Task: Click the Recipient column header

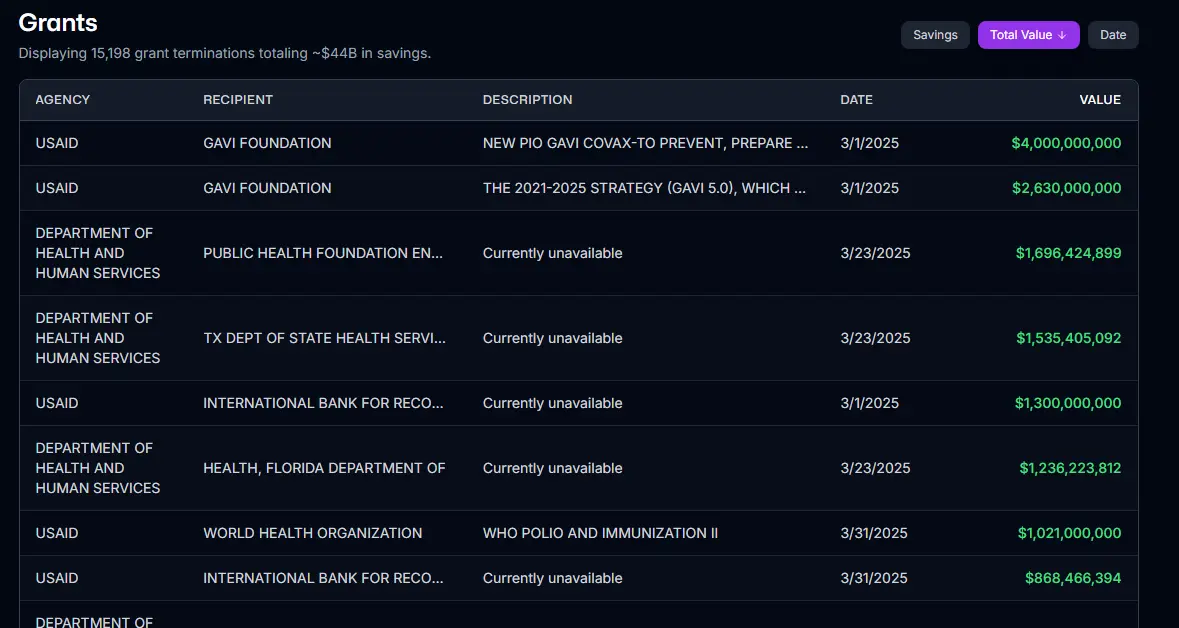Action: point(238,100)
